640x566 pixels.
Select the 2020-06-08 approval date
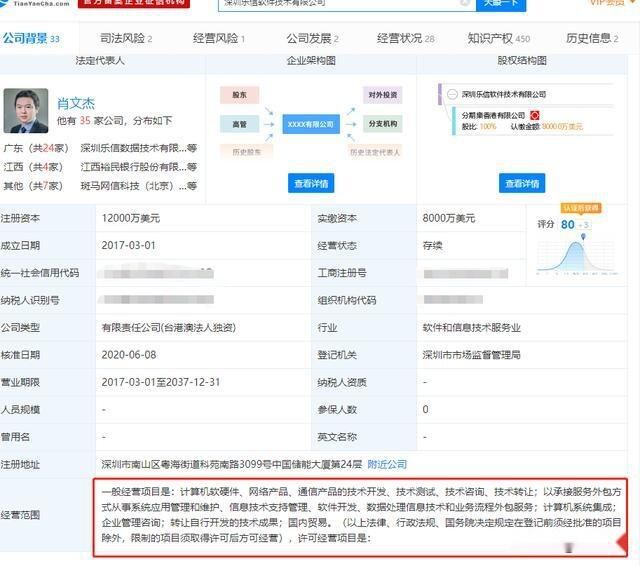tap(129, 355)
